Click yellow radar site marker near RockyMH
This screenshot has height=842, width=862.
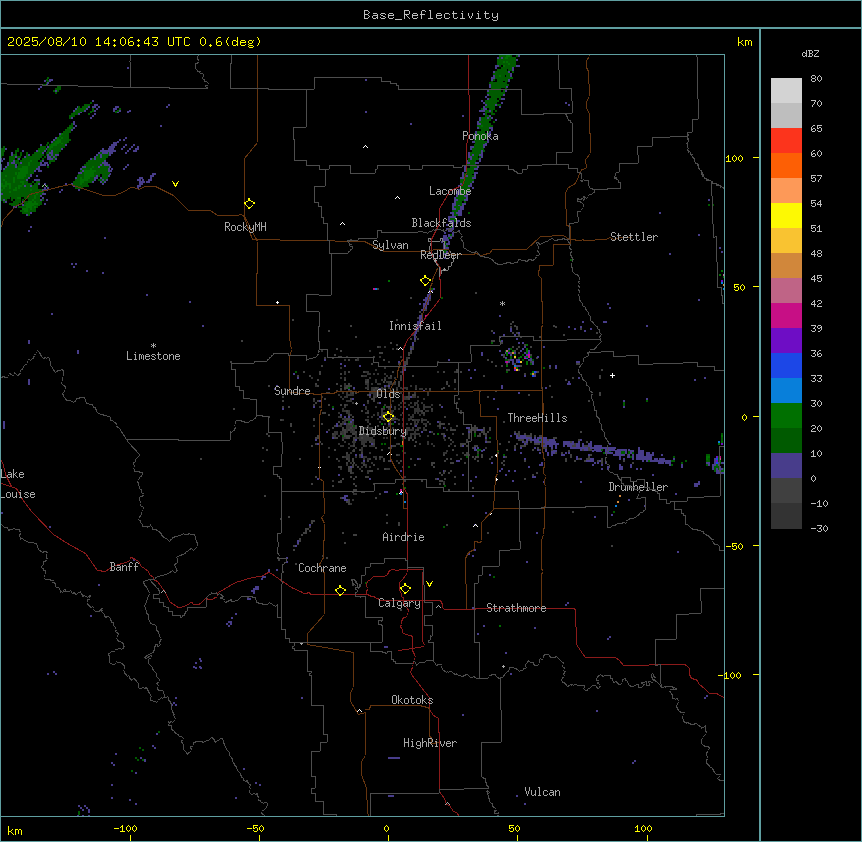249,204
